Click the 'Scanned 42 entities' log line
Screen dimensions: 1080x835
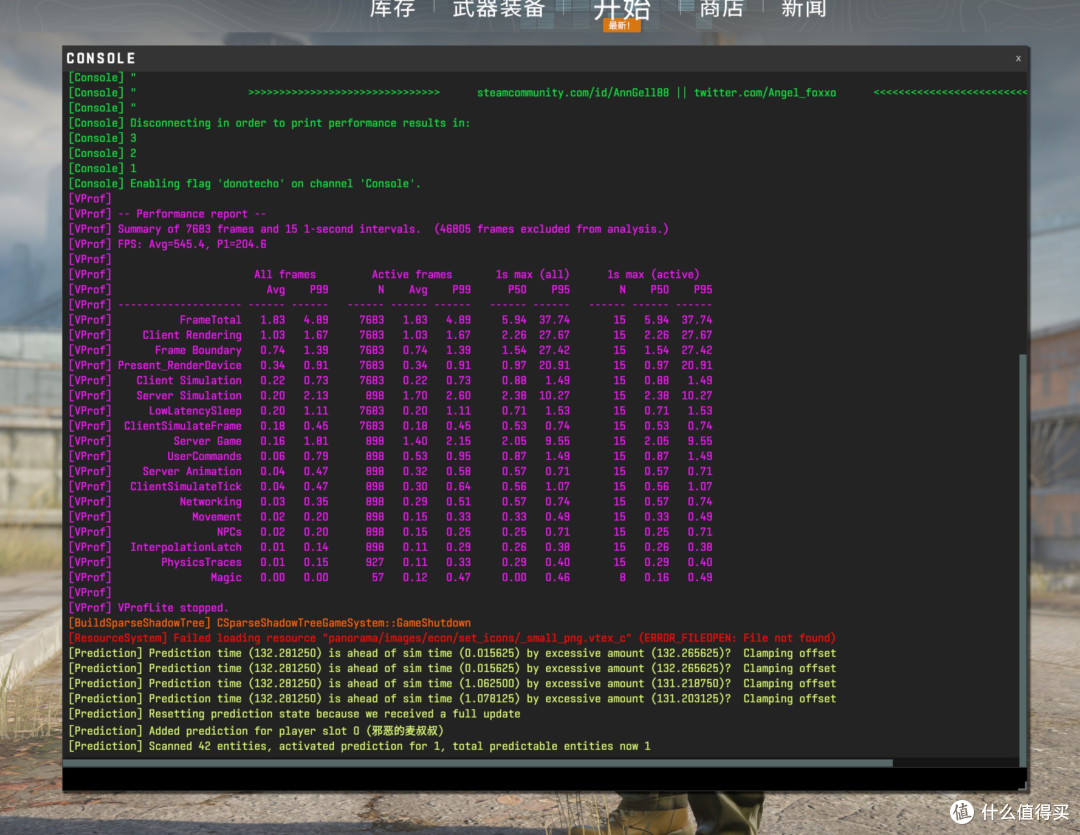point(359,747)
